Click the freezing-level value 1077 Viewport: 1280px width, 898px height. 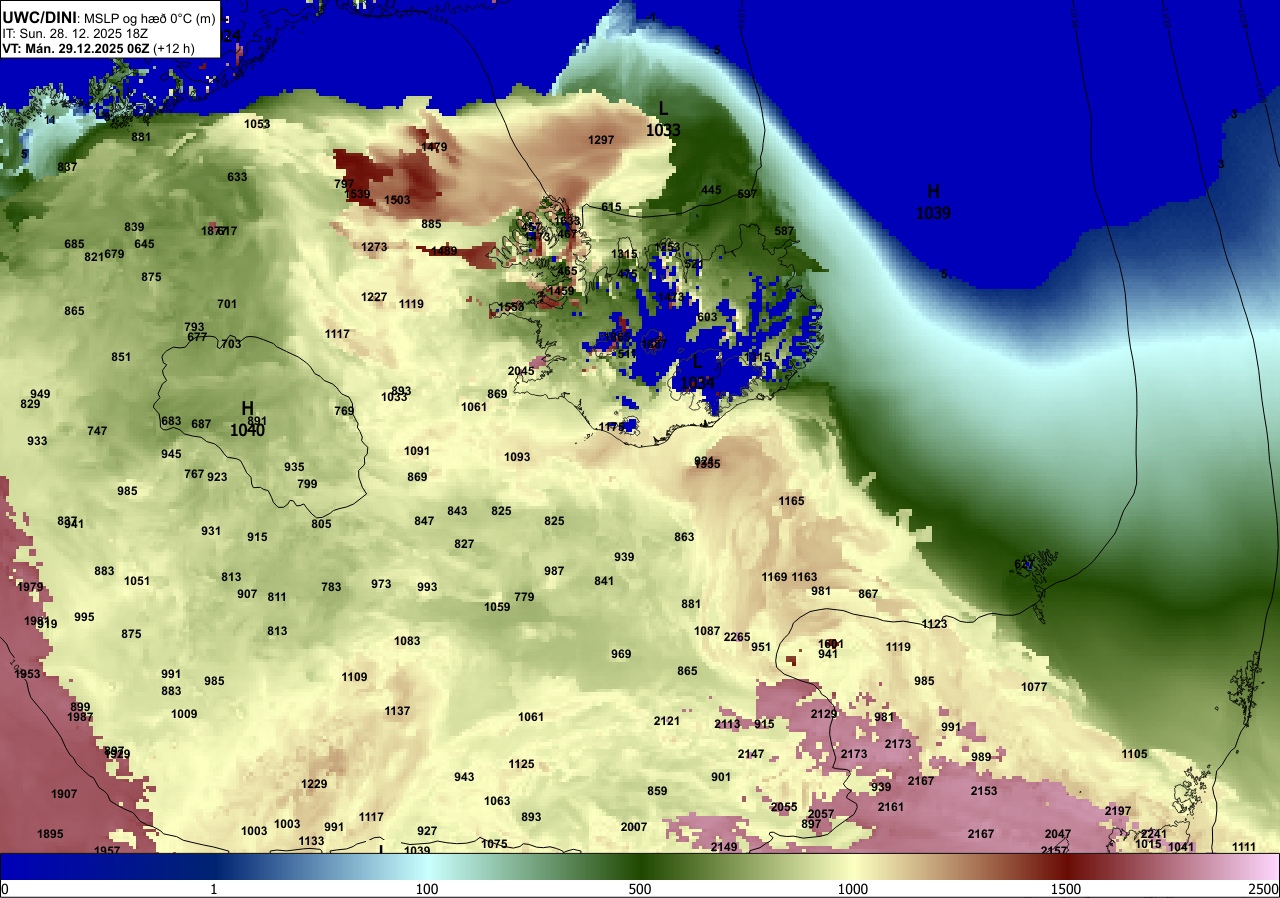1034,687
